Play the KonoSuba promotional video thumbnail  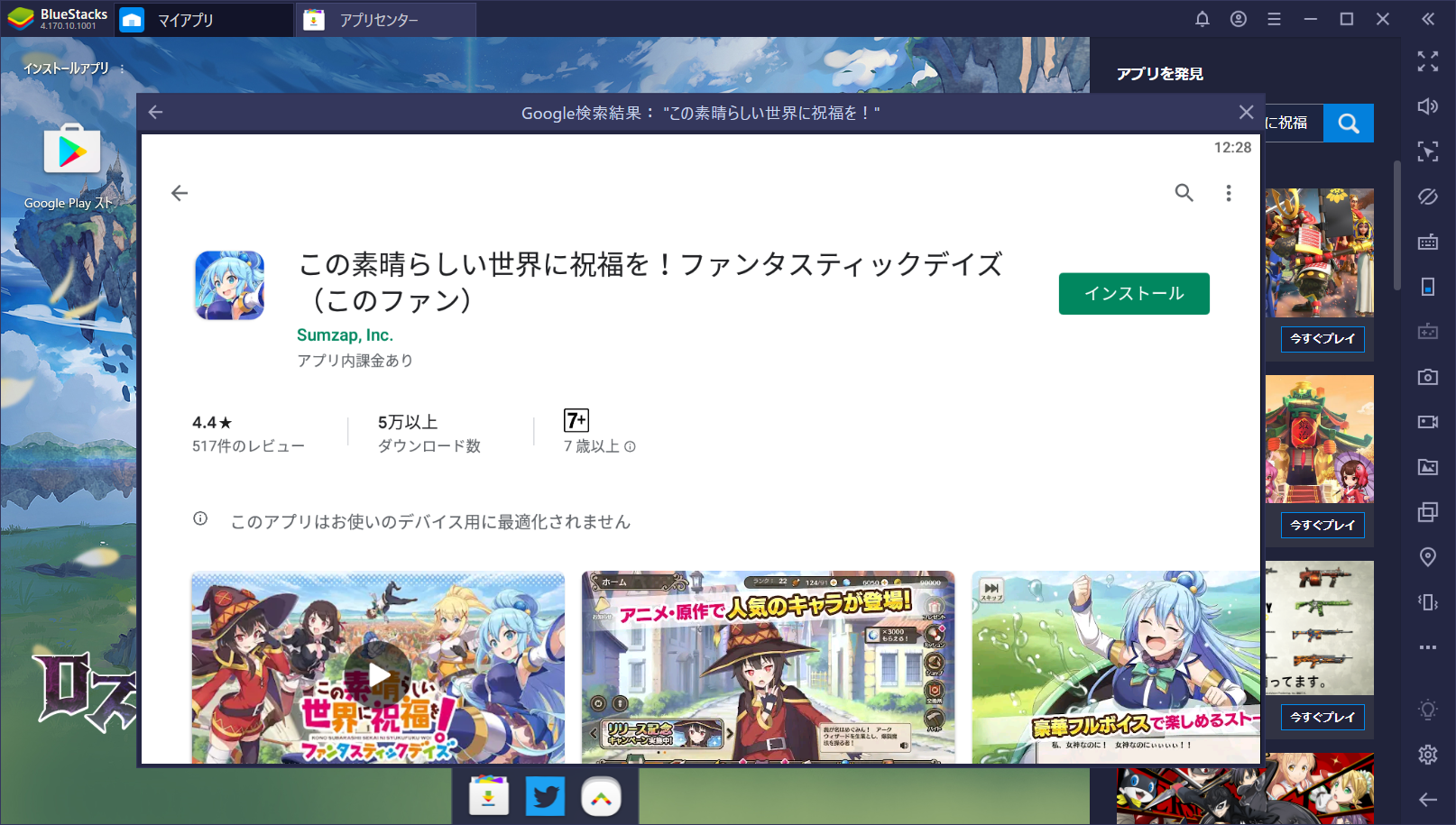pyautogui.click(x=378, y=667)
